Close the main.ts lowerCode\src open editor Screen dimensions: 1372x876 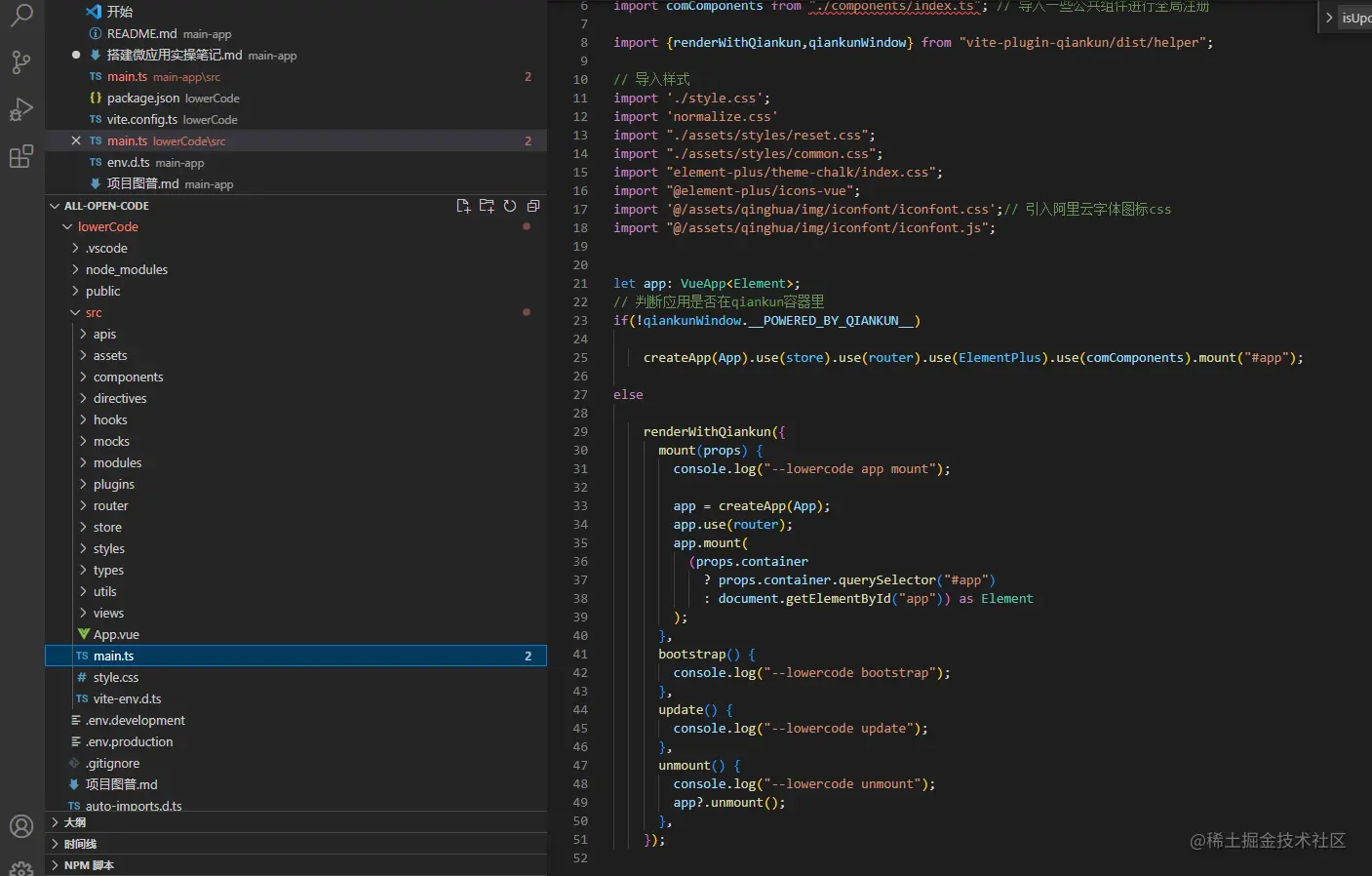76,141
